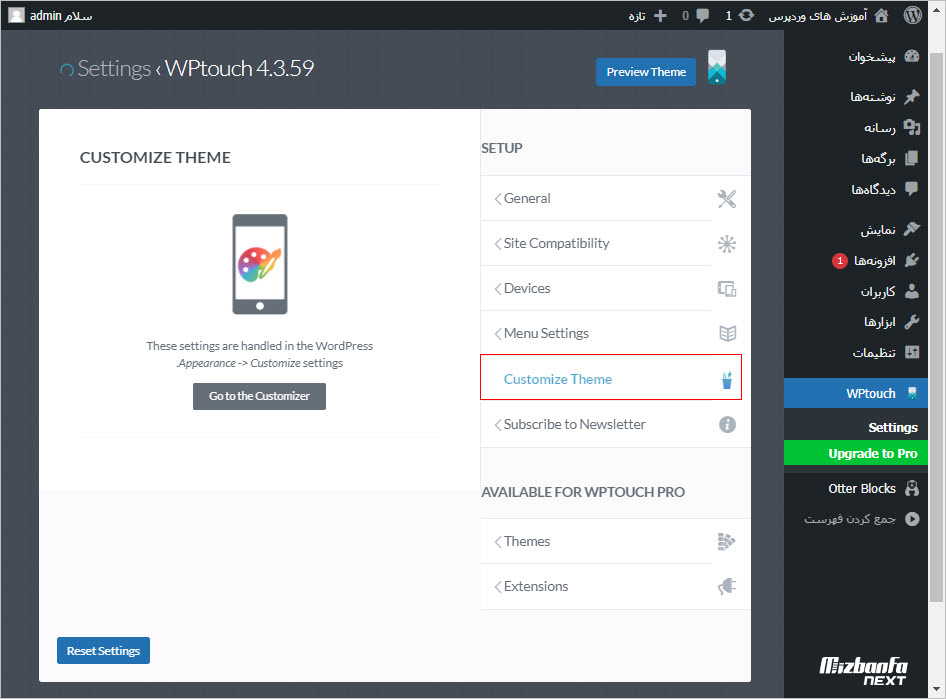Open the Extensions pro section
The width and height of the screenshot is (946, 699).
pyautogui.click(x=615, y=586)
